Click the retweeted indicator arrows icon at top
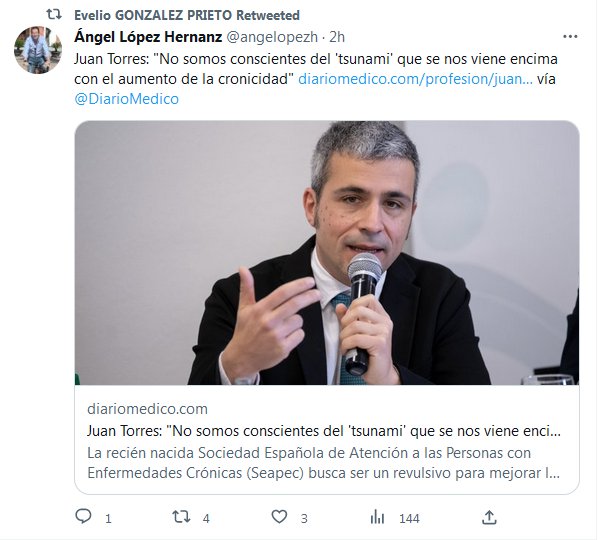Screen dimensions: 602x540 pyautogui.click(x=54, y=15)
